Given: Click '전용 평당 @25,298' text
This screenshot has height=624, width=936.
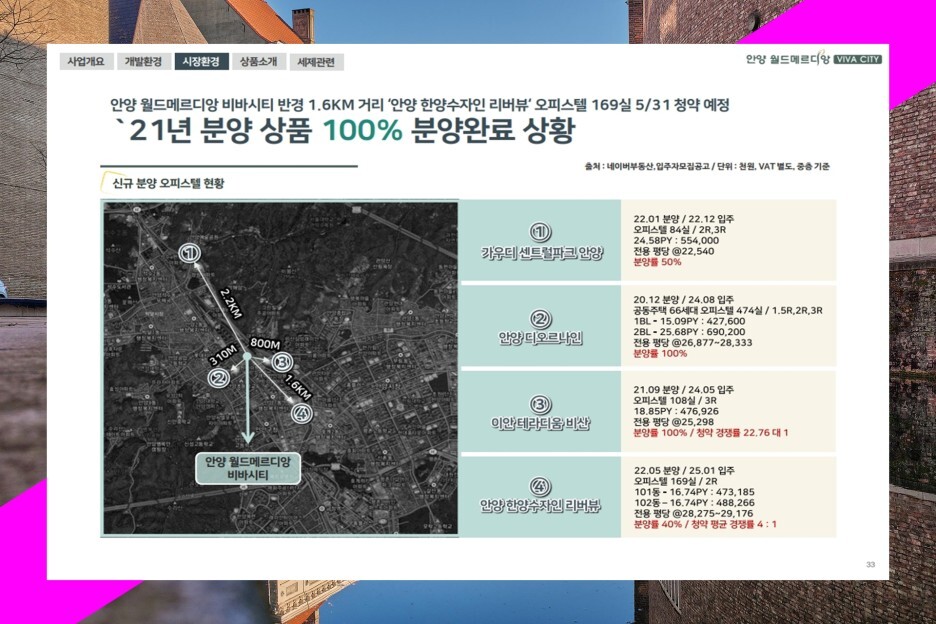Looking at the screenshot, I should pyautogui.click(x=674, y=422).
